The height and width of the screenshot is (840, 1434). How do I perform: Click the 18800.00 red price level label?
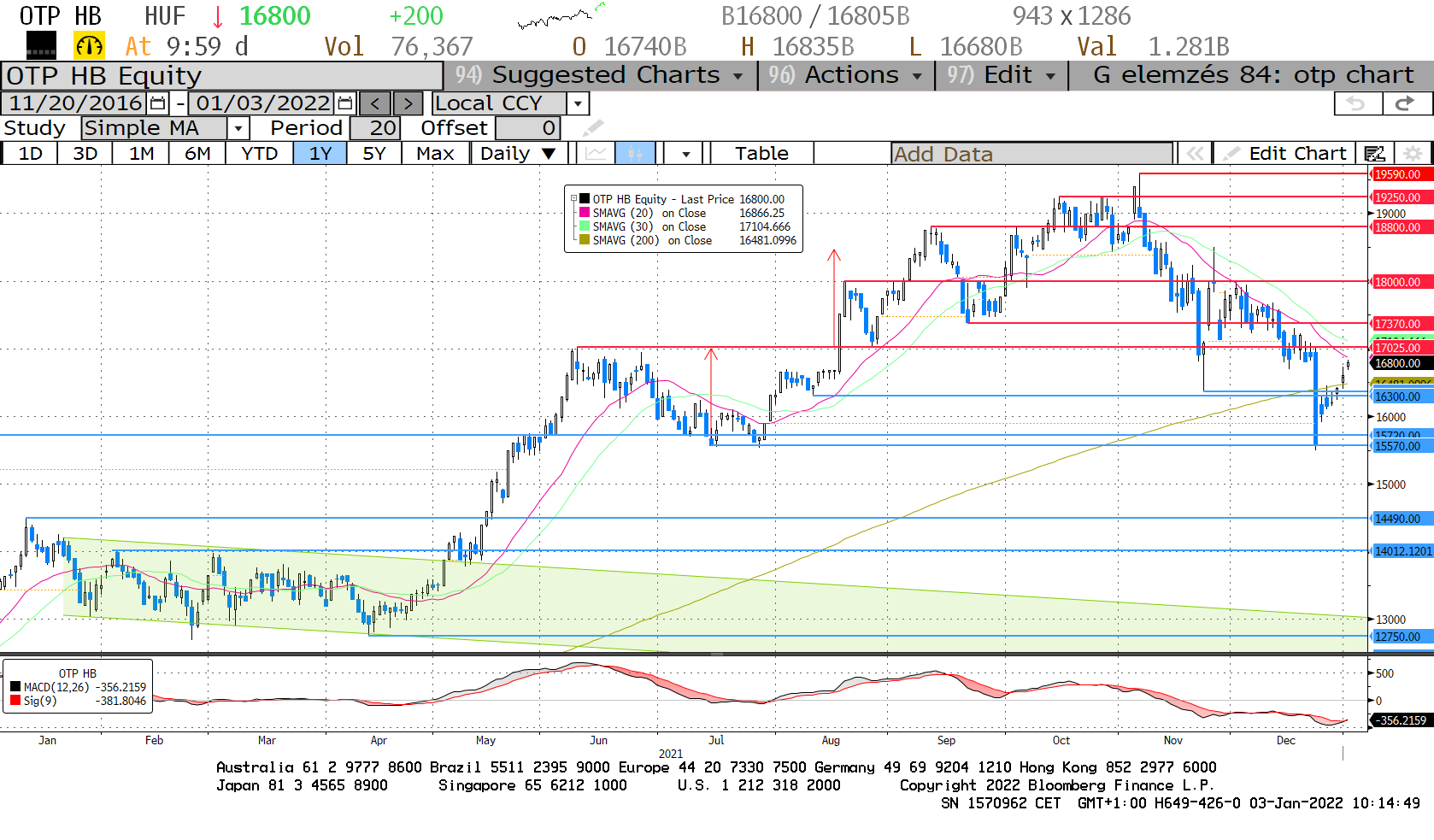1401,227
